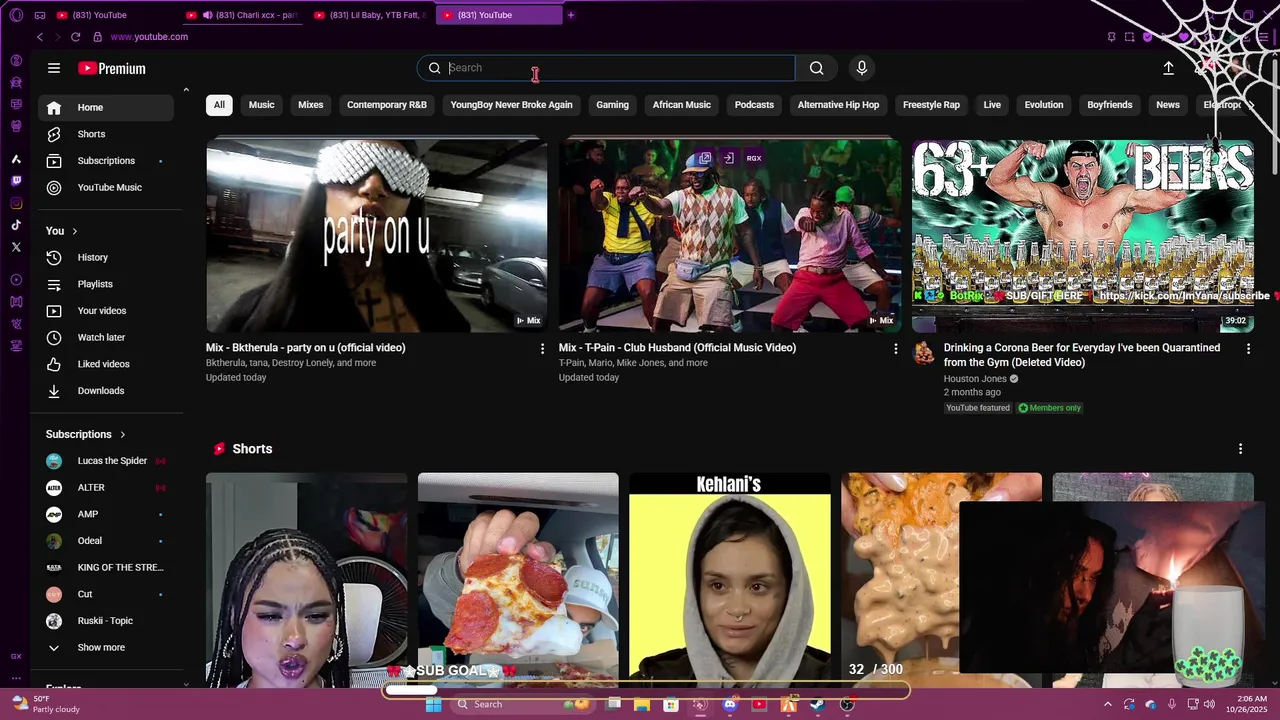Open Liked videos
The height and width of the screenshot is (720, 1280).
[106, 364]
